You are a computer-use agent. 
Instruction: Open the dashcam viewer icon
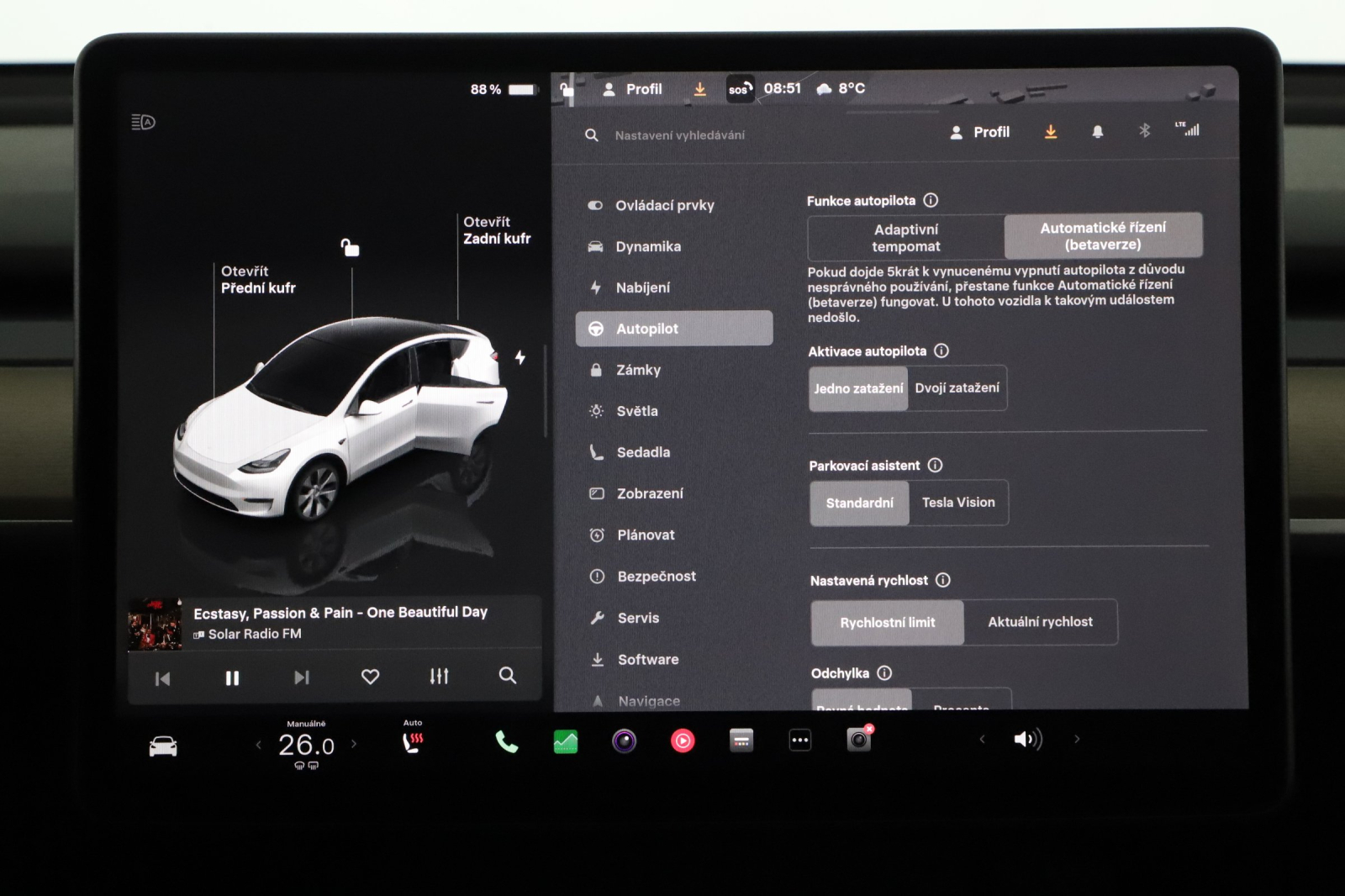(x=858, y=741)
